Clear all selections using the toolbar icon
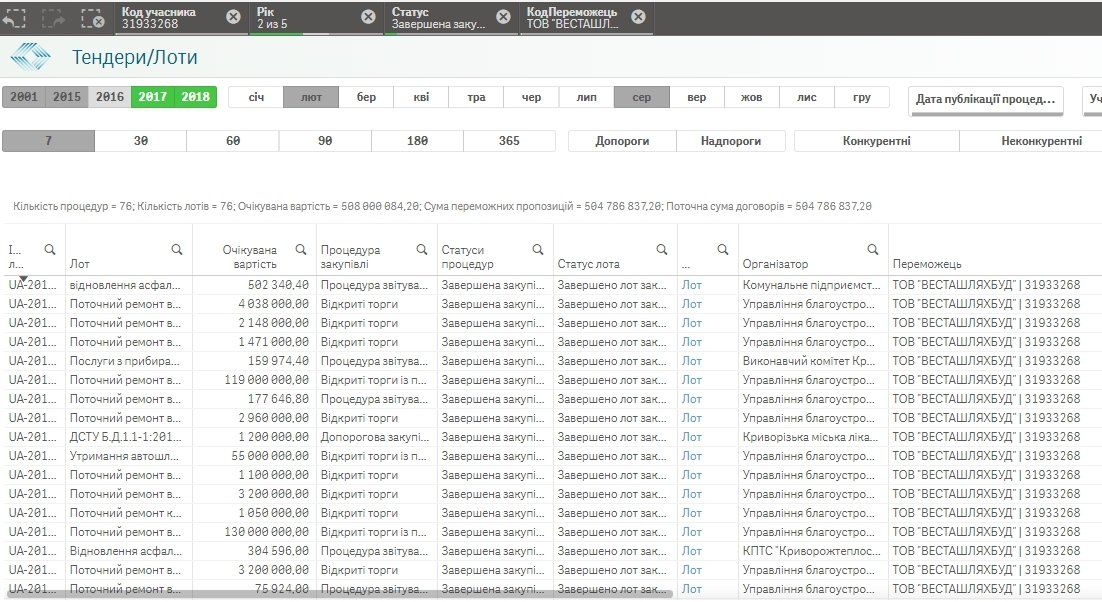 tap(92, 18)
